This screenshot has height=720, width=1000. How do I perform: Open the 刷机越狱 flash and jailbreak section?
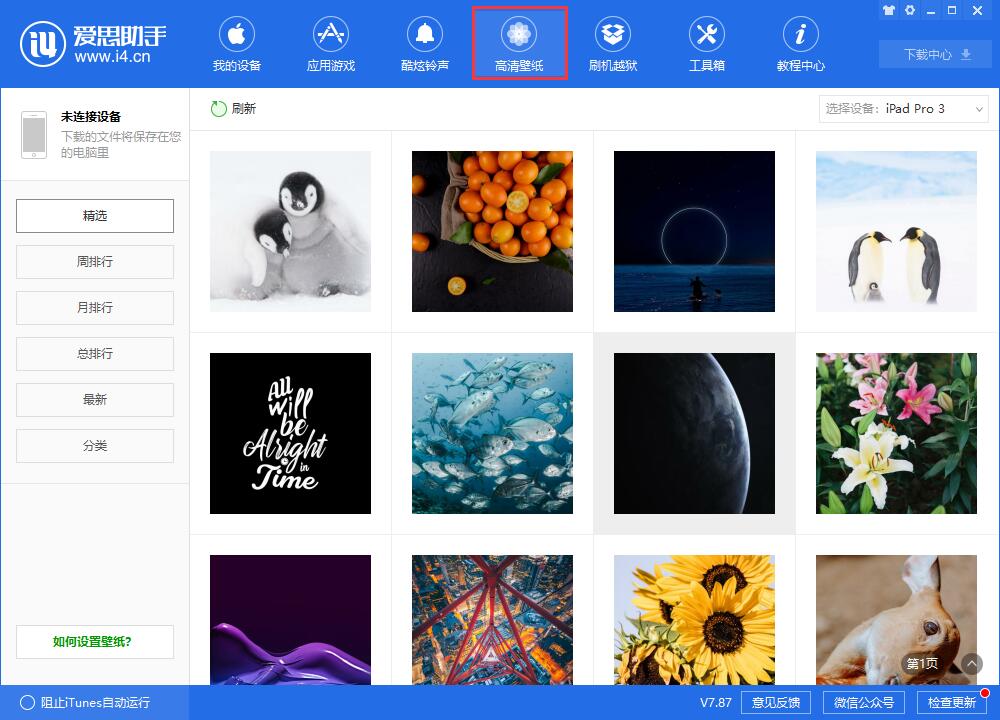tap(613, 45)
